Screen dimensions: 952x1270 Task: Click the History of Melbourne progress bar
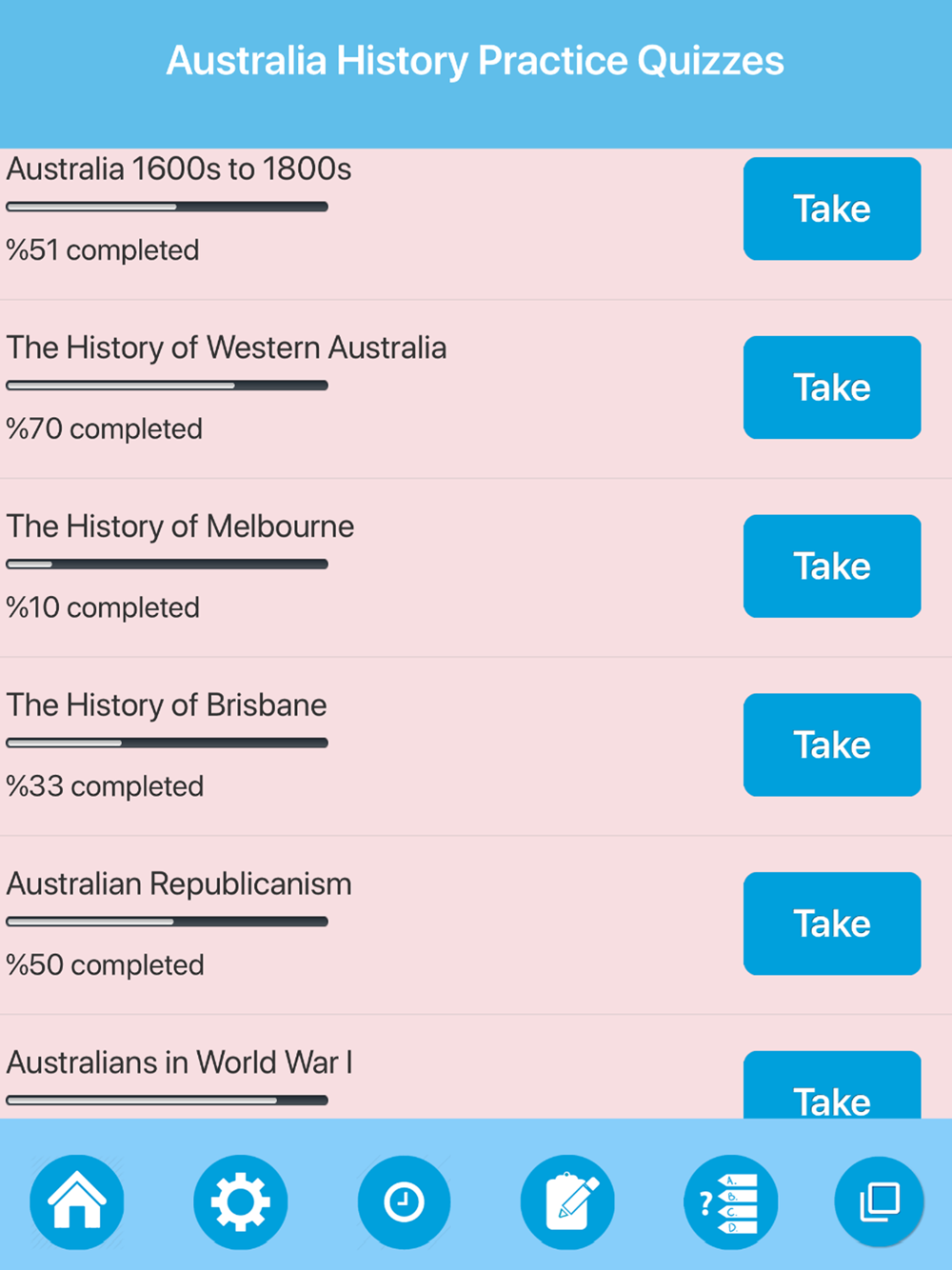point(168,565)
